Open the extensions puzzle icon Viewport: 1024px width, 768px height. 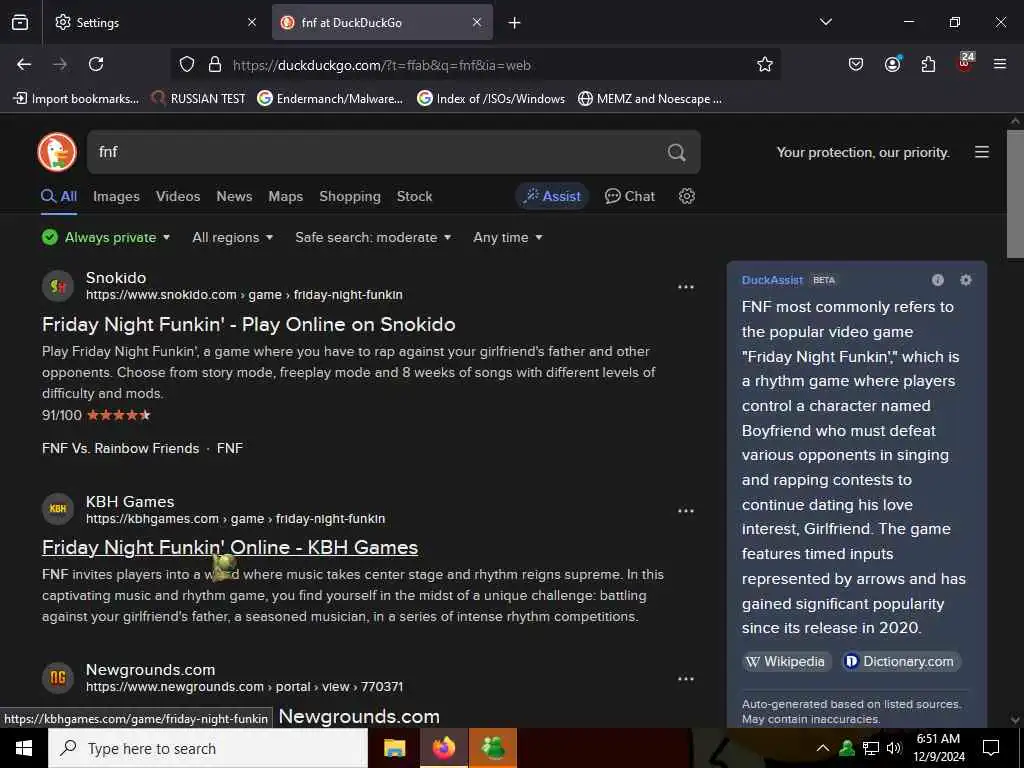pyautogui.click(x=928, y=64)
